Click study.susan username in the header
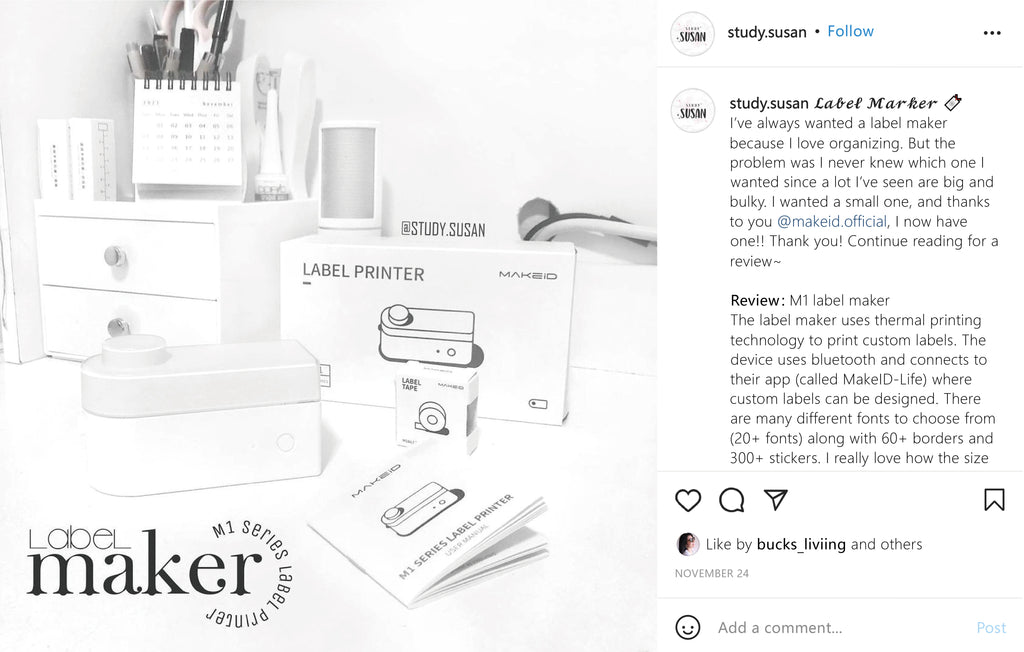Screen dimensions: 1024x652 (767, 32)
